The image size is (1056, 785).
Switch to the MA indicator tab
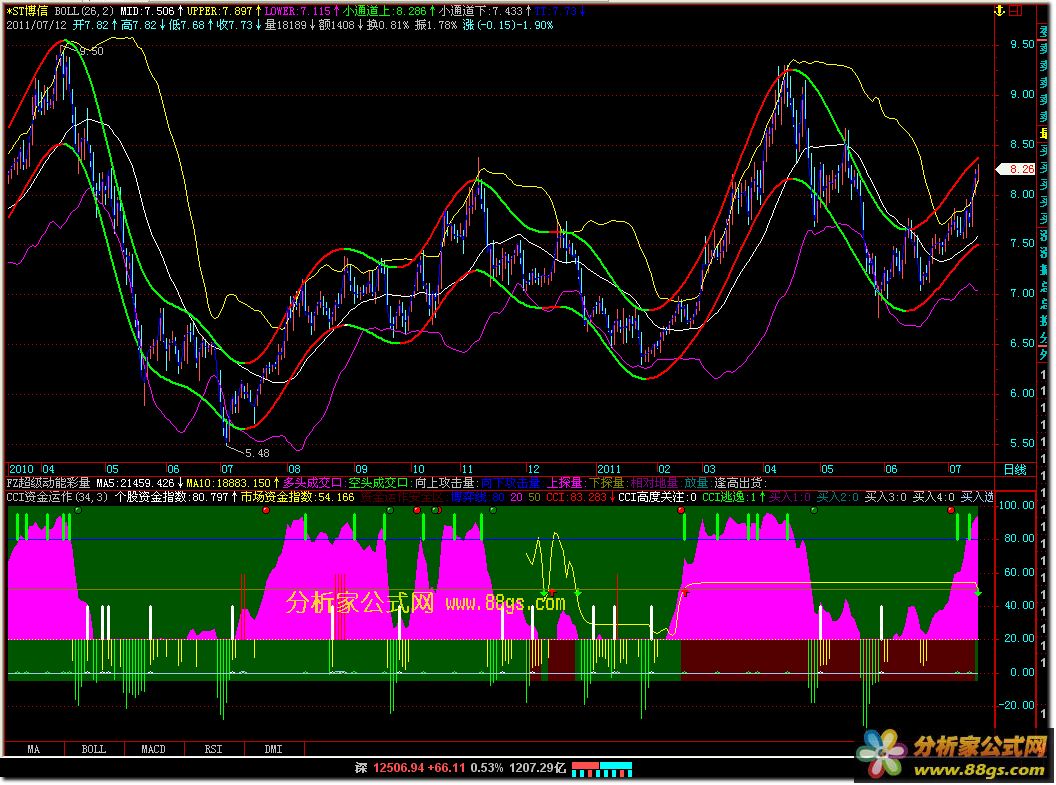pos(34,749)
